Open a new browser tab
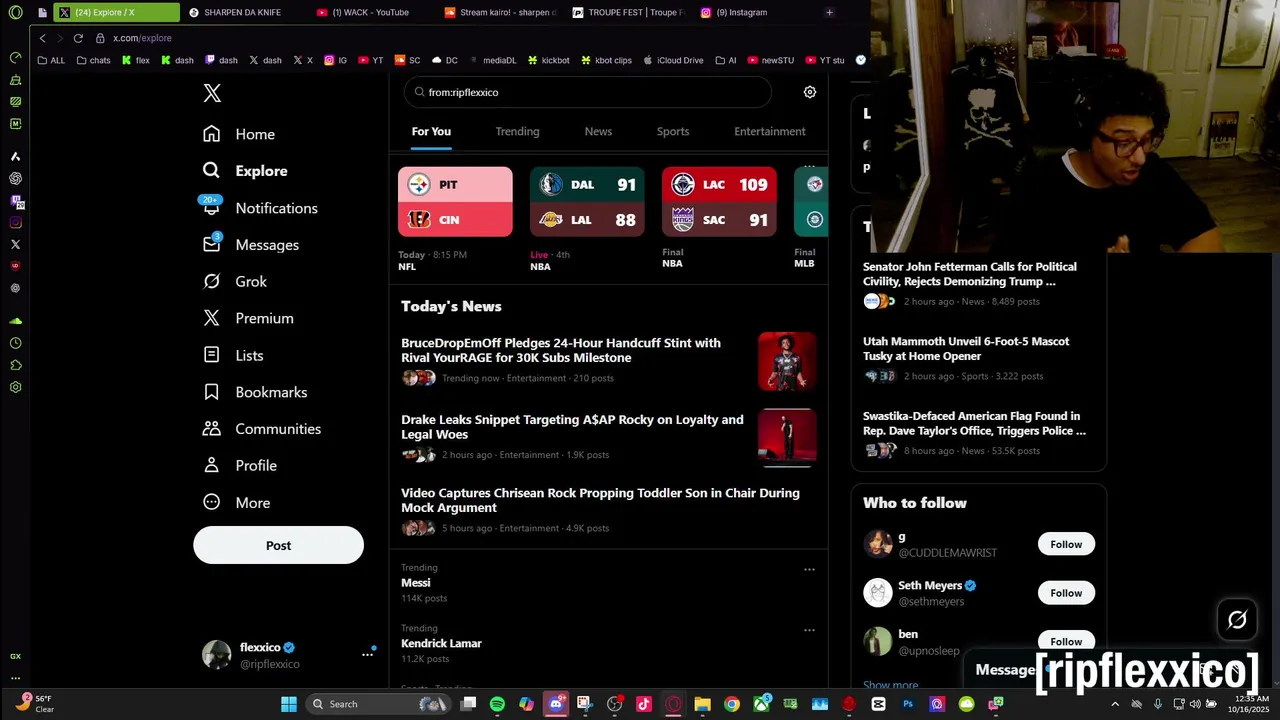The image size is (1280, 720). (829, 12)
